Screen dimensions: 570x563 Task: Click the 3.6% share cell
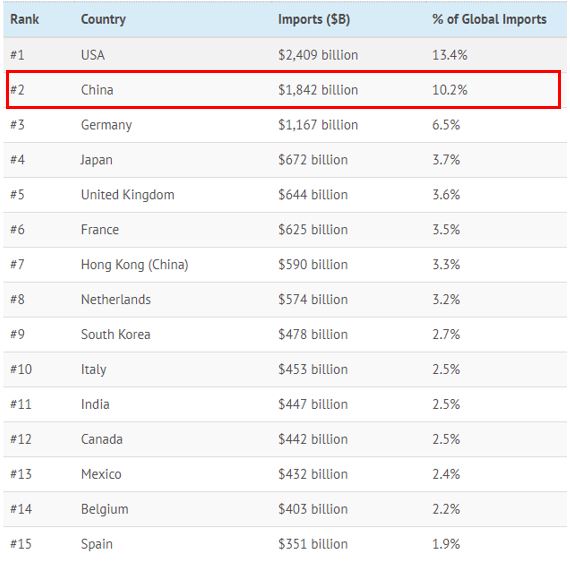pos(446,195)
